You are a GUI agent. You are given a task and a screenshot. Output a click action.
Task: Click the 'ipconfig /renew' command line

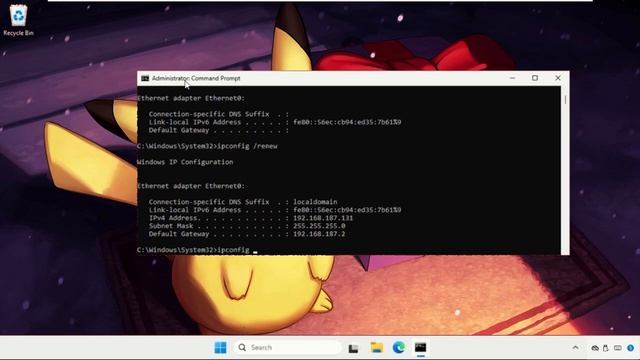coord(207,146)
